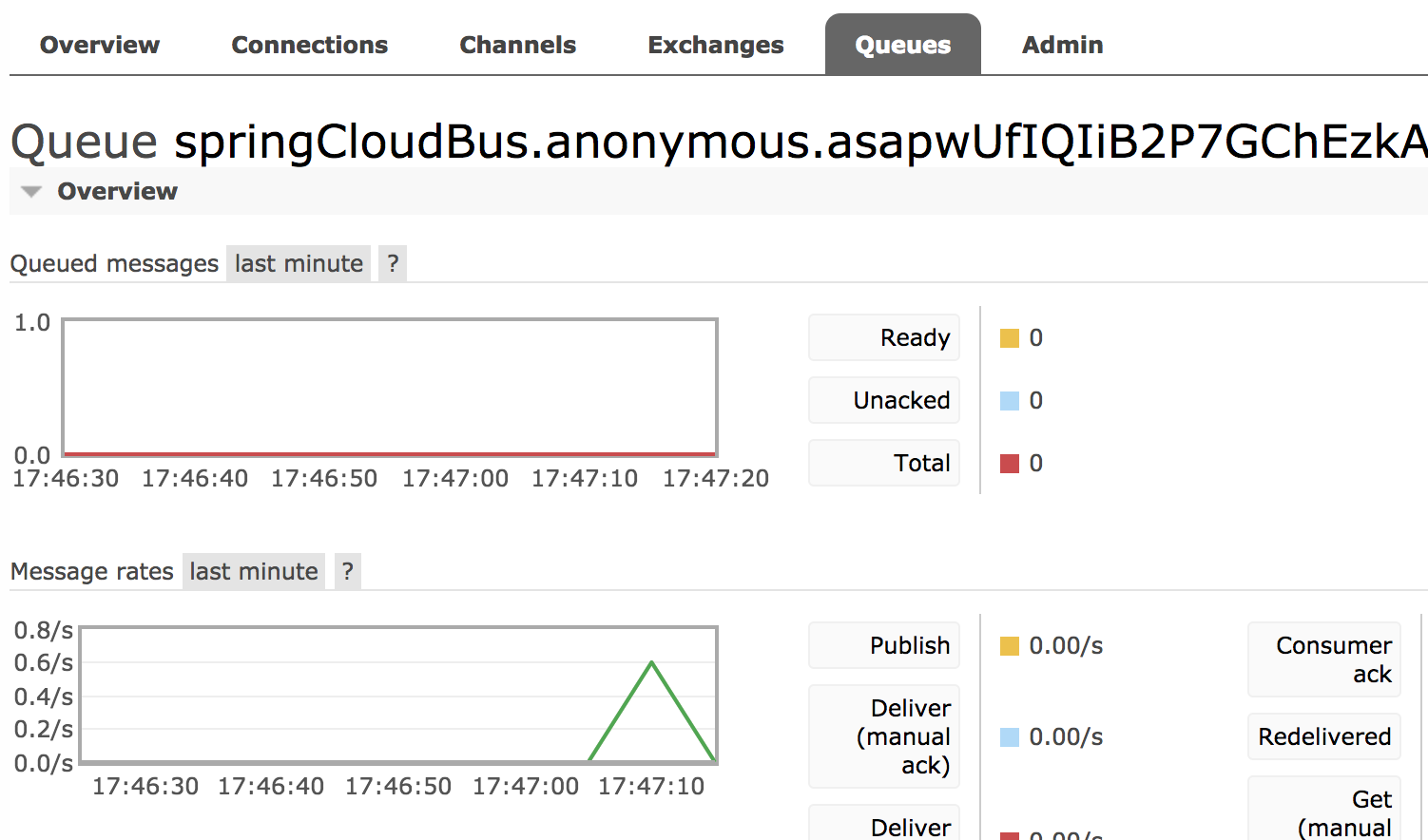Viewport: 1428px width, 840px height.
Task: Open the Exchanges tab
Action: (716, 45)
